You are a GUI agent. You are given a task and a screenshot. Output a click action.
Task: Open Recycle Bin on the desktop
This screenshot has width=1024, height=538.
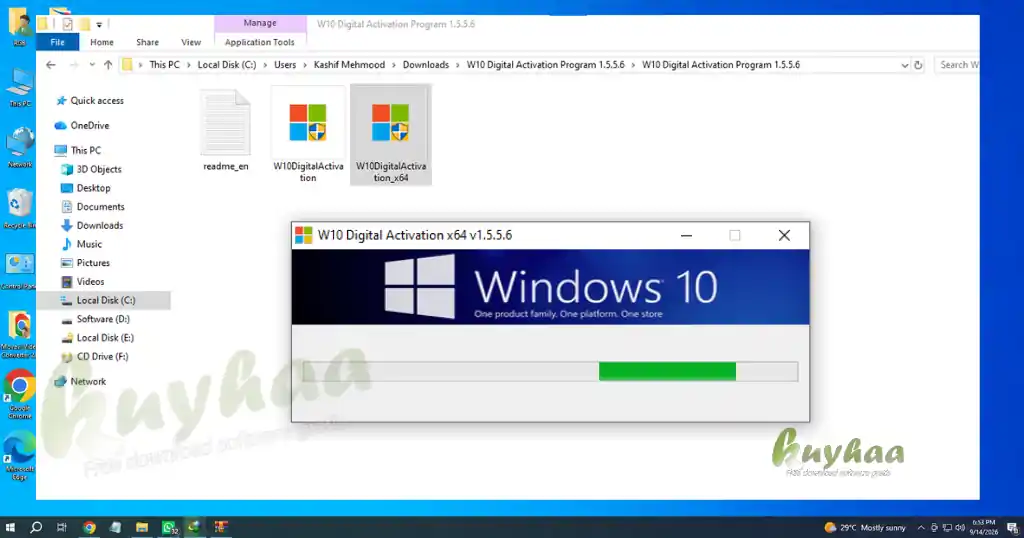[20, 209]
